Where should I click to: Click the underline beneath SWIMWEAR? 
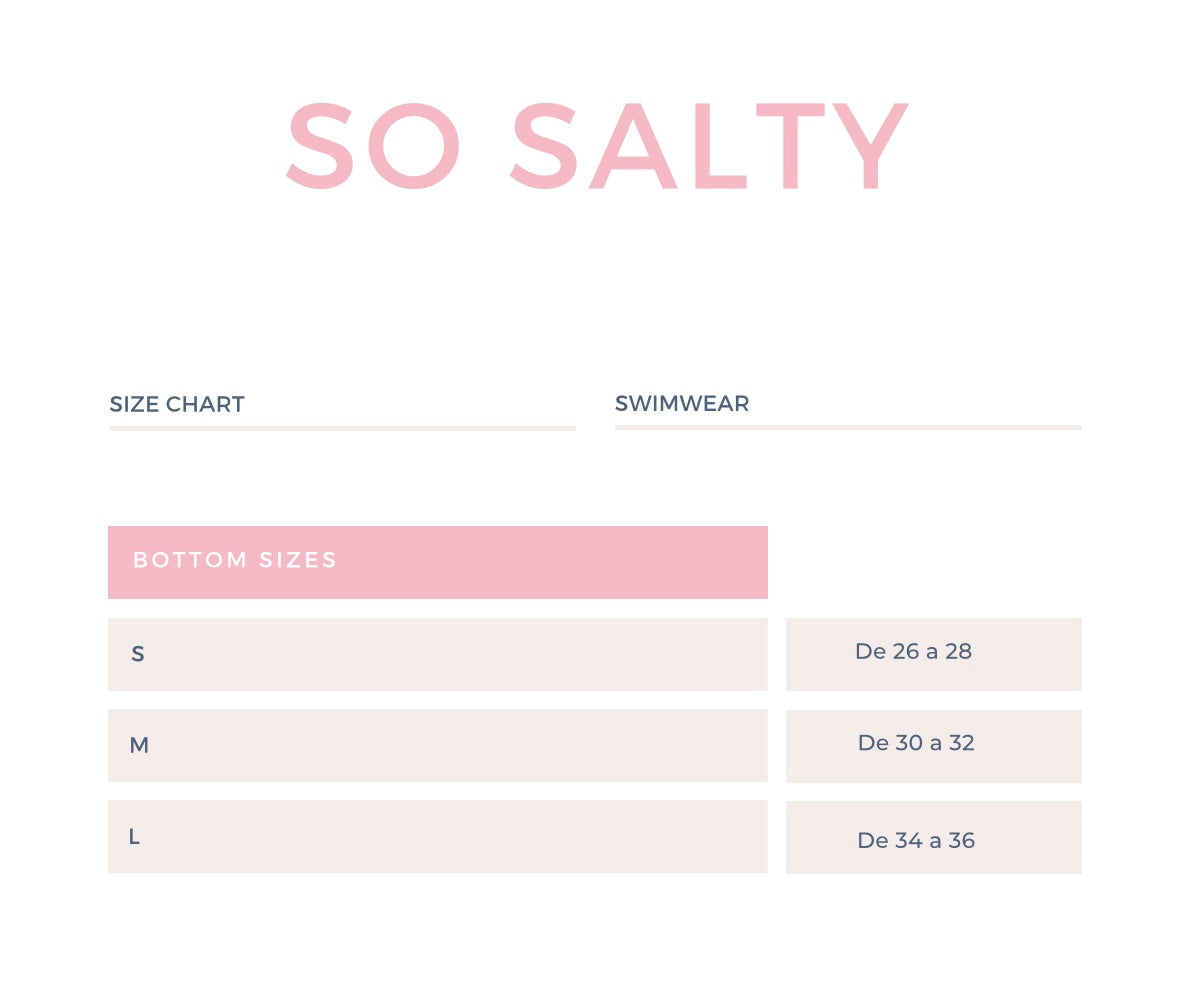(x=848, y=428)
